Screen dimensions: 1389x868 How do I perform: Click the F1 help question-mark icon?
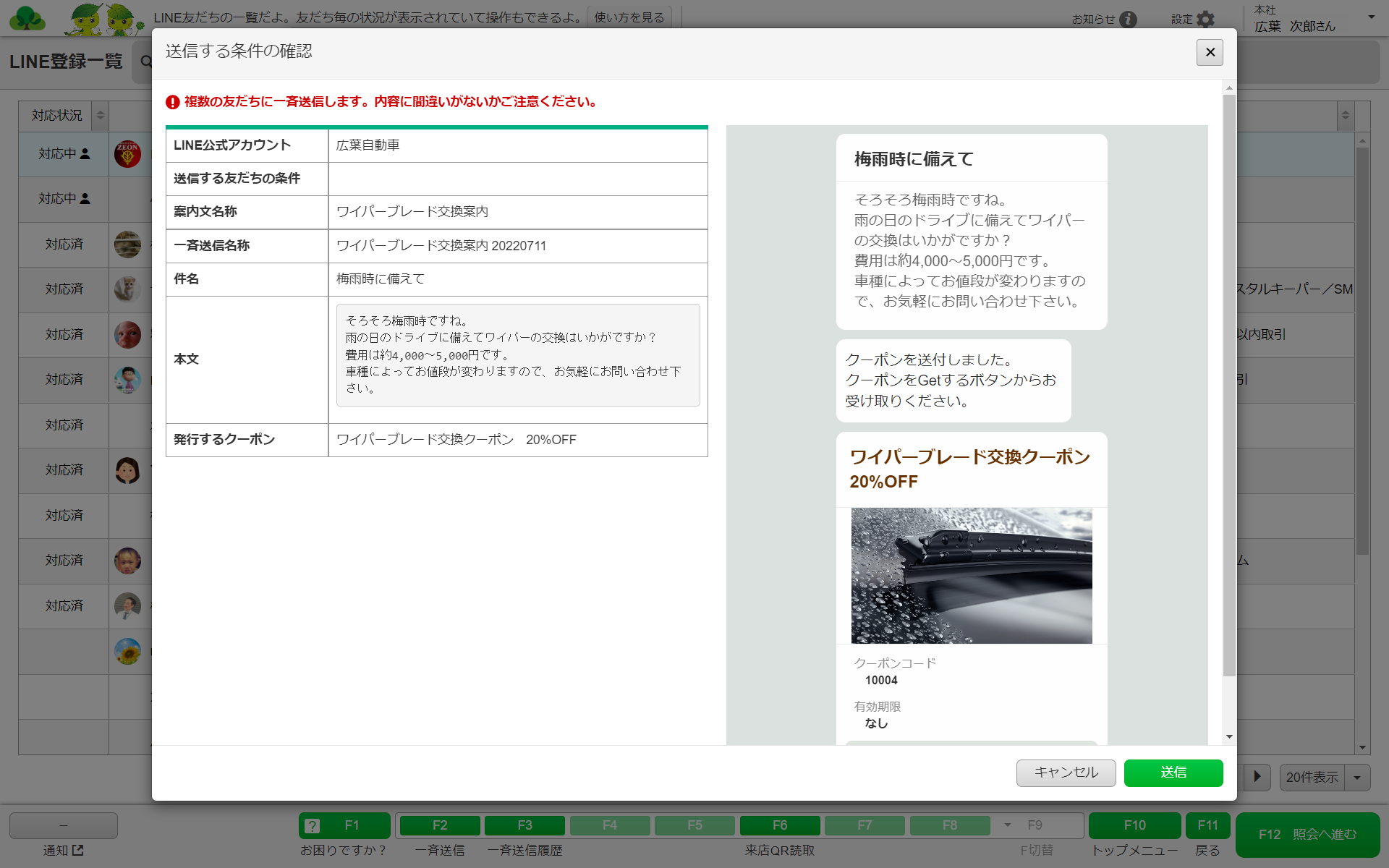coord(312,825)
